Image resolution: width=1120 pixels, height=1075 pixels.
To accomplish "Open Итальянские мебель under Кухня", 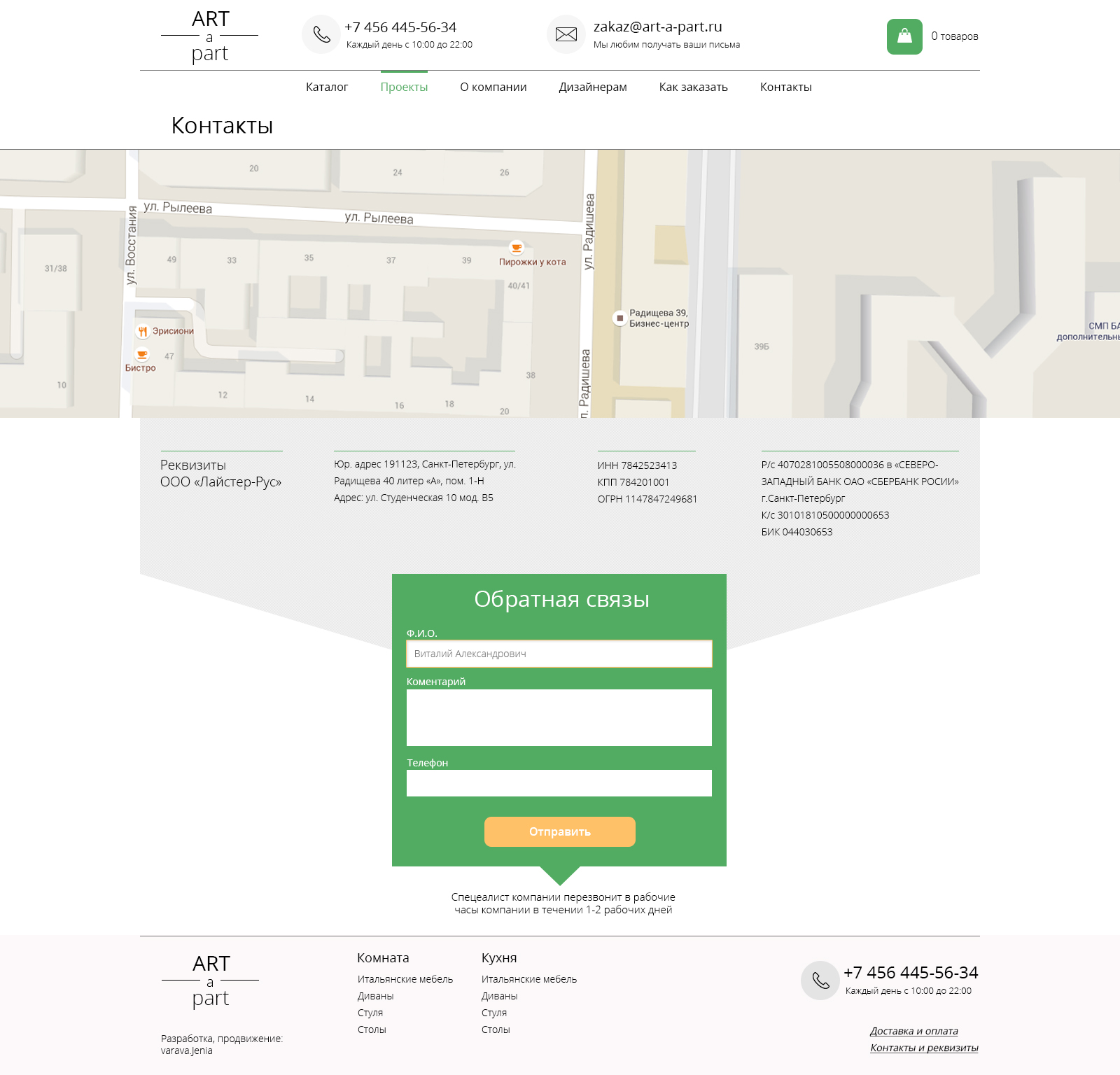I will point(529,979).
